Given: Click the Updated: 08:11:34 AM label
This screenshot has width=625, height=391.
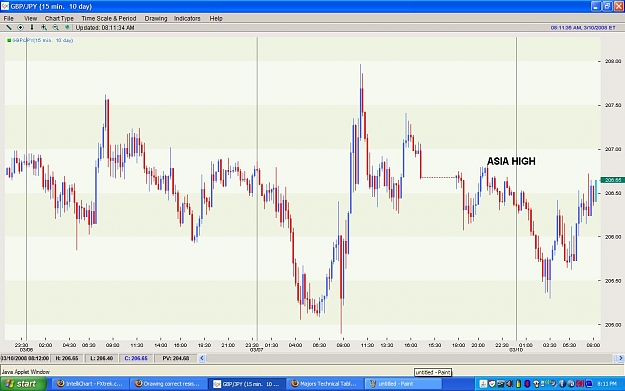Looking at the screenshot, I should 105,28.
